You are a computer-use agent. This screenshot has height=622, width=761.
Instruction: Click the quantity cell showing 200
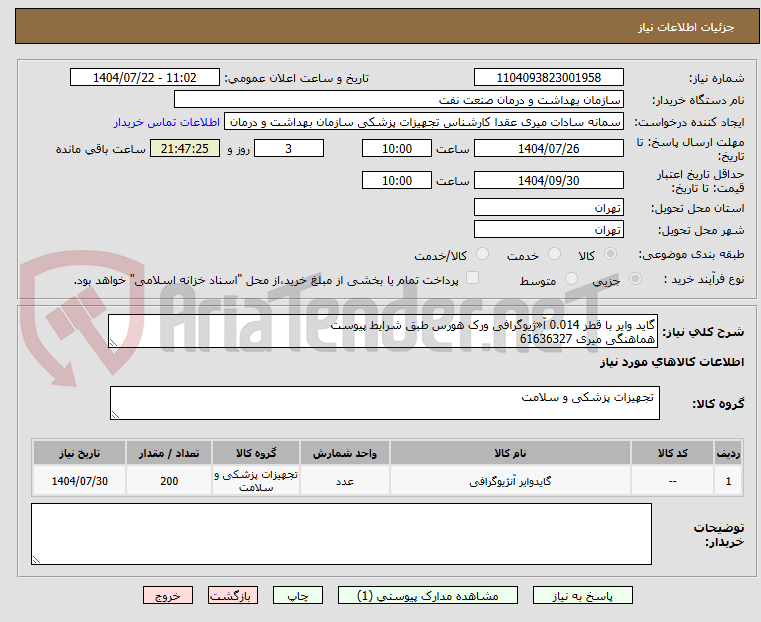click(169, 481)
